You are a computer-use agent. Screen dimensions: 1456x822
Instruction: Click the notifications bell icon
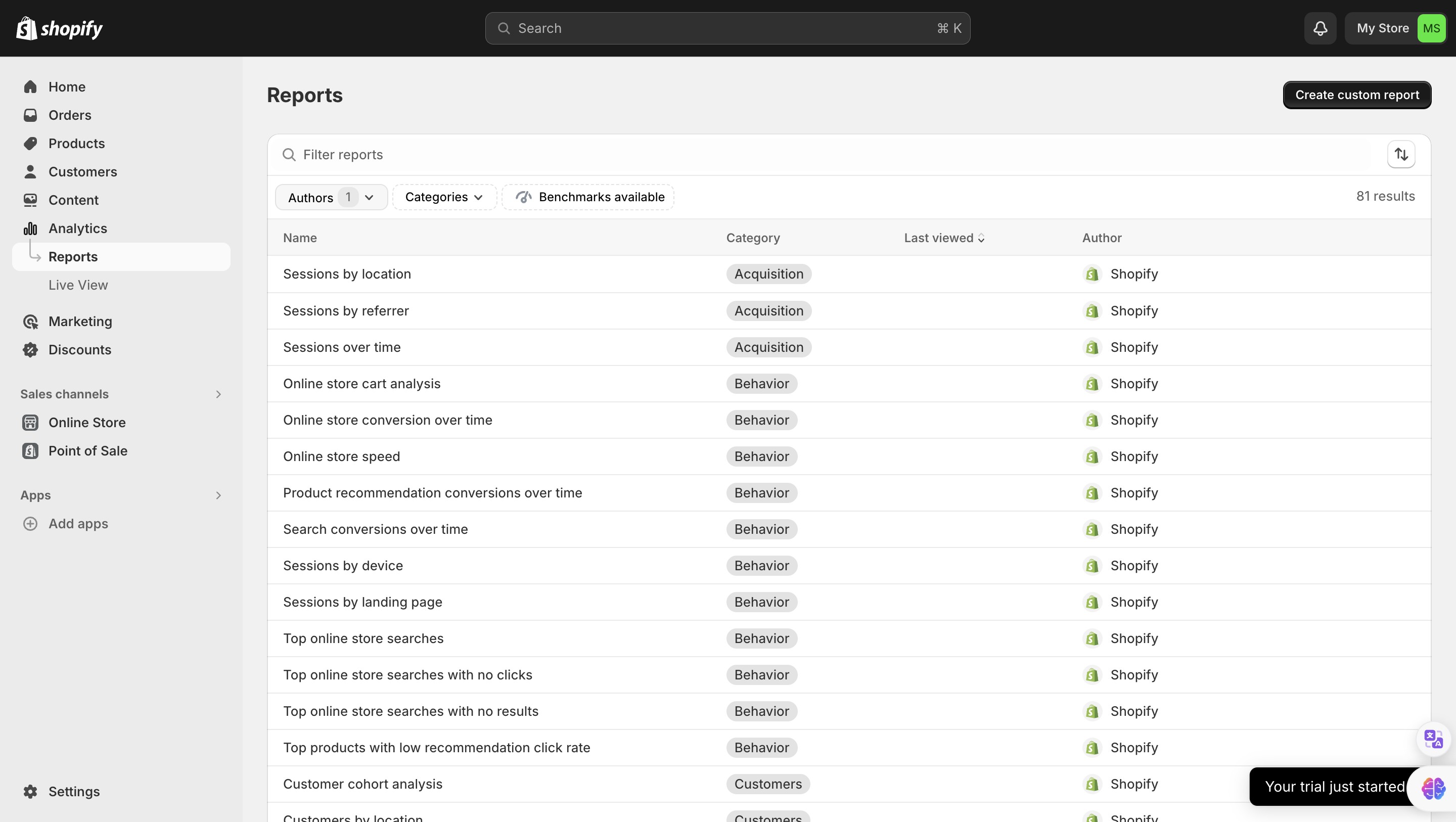point(1320,28)
